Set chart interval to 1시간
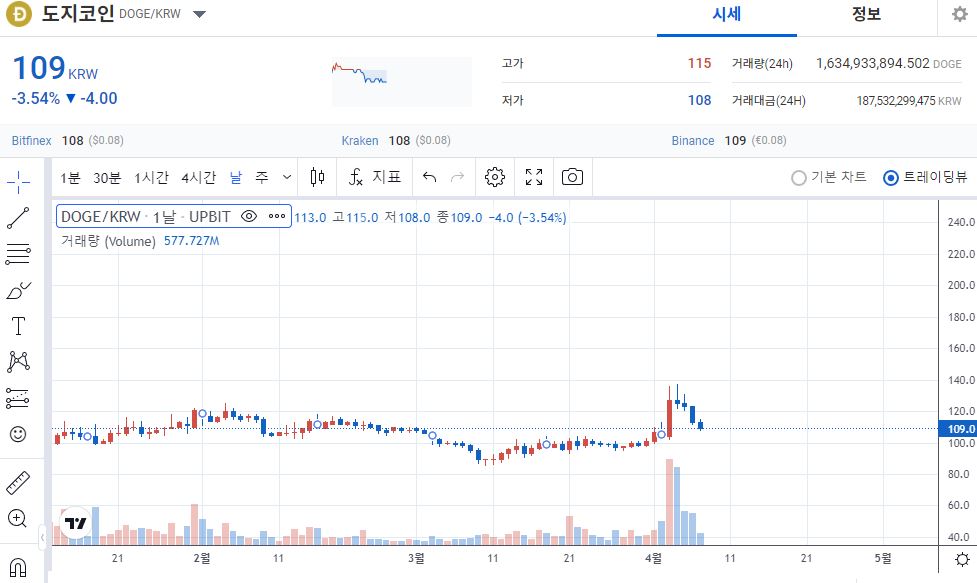The width and height of the screenshot is (977, 583). click(151, 178)
